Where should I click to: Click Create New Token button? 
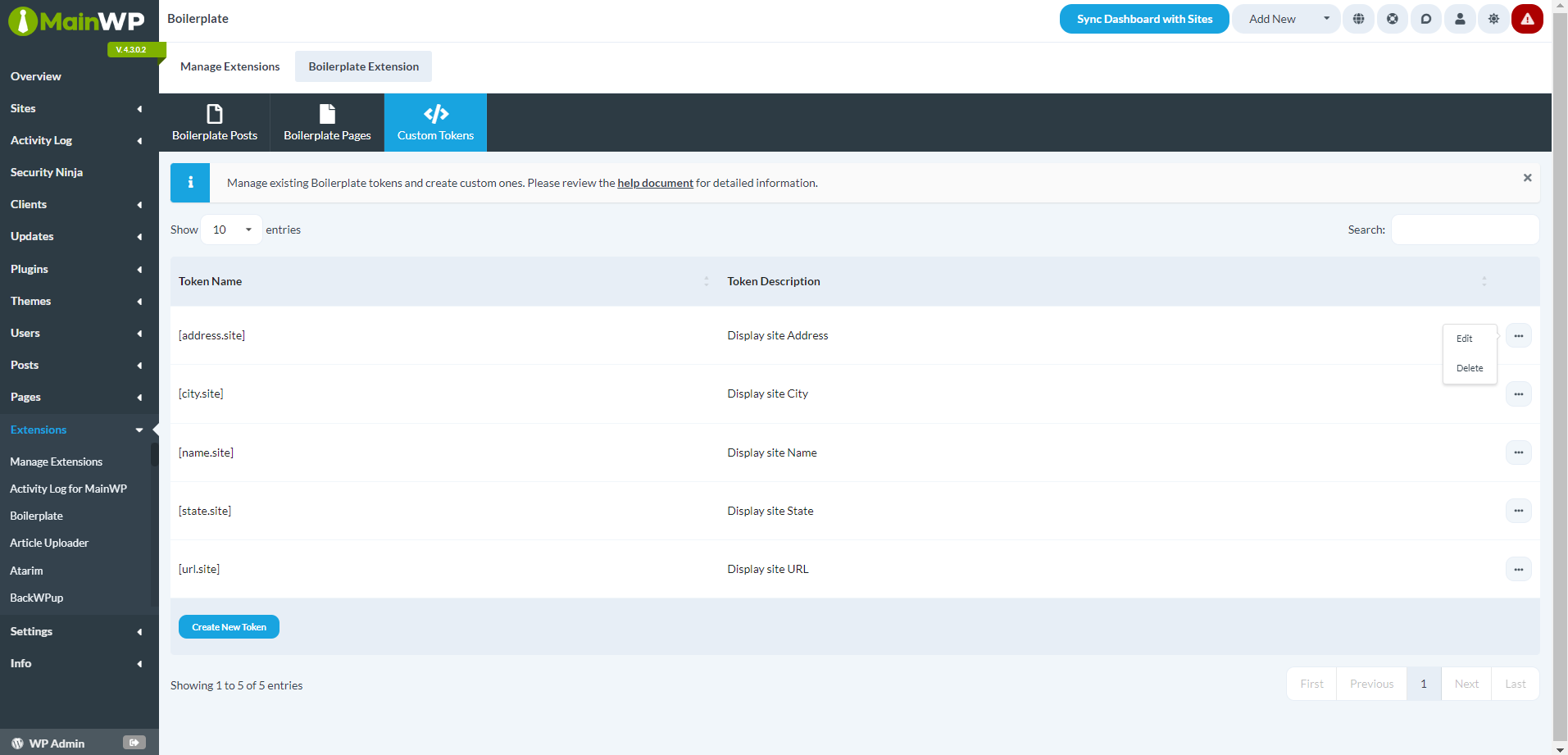tap(229, 627)
